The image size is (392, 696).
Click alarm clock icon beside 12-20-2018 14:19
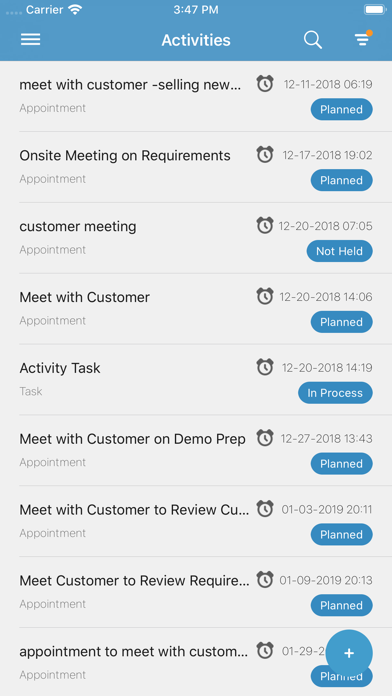point(265,367)
